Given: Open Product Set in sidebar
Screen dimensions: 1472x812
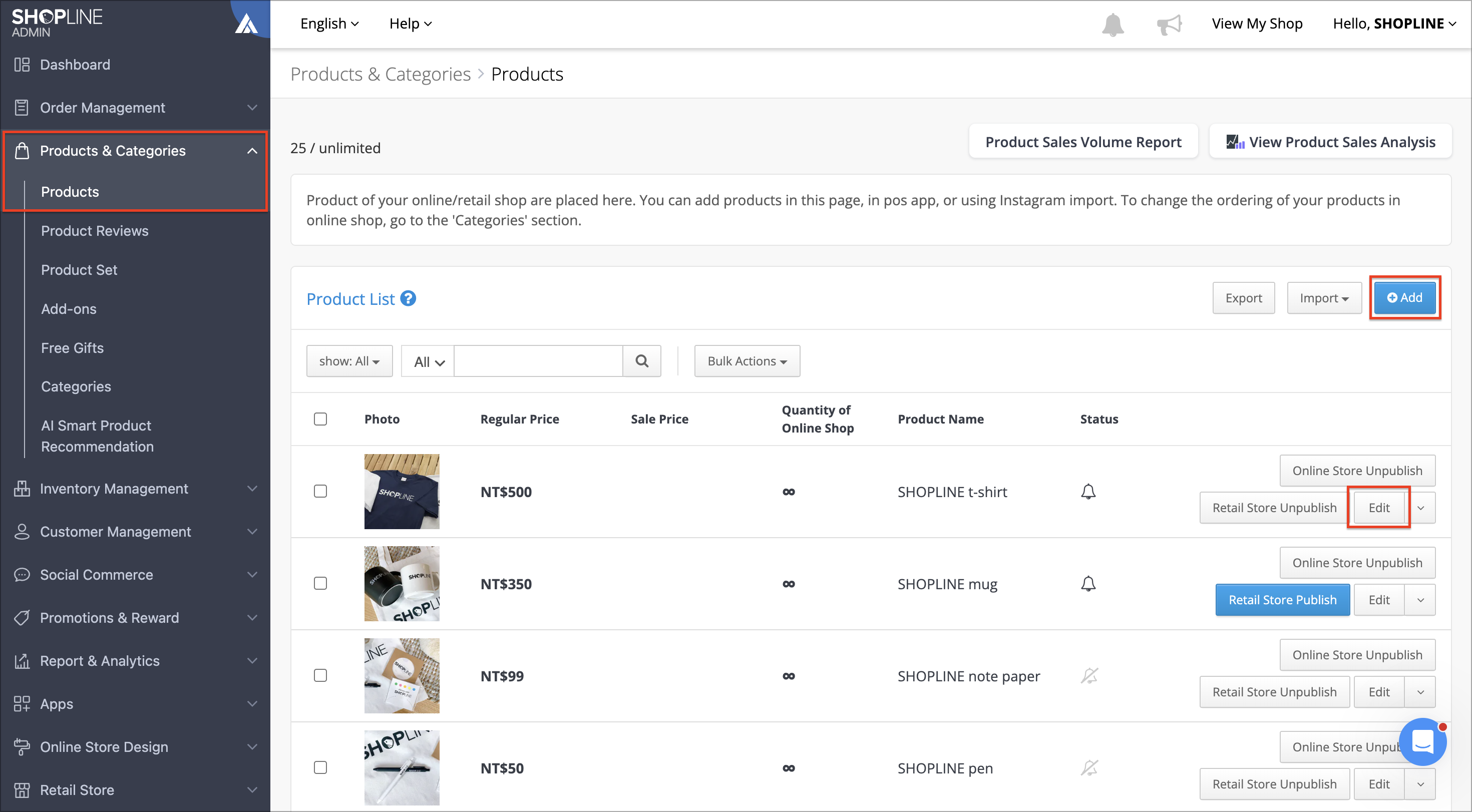Looking at the screenshot, I should (x=79, y=270).
